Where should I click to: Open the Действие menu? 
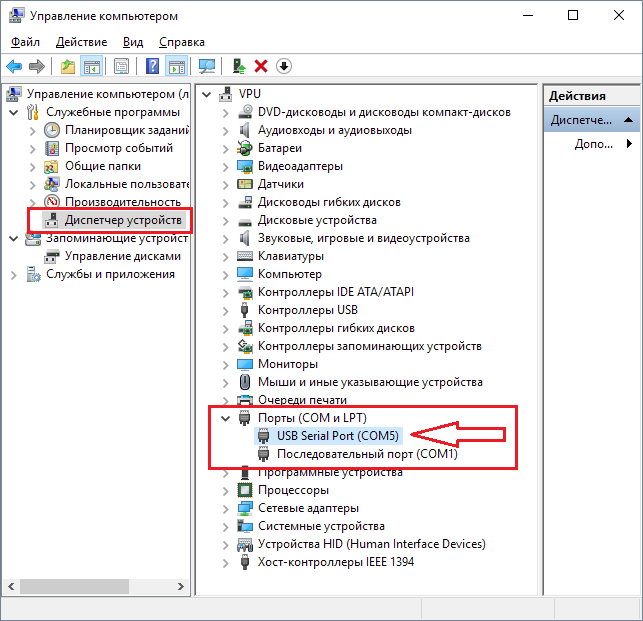coord(81,42)
